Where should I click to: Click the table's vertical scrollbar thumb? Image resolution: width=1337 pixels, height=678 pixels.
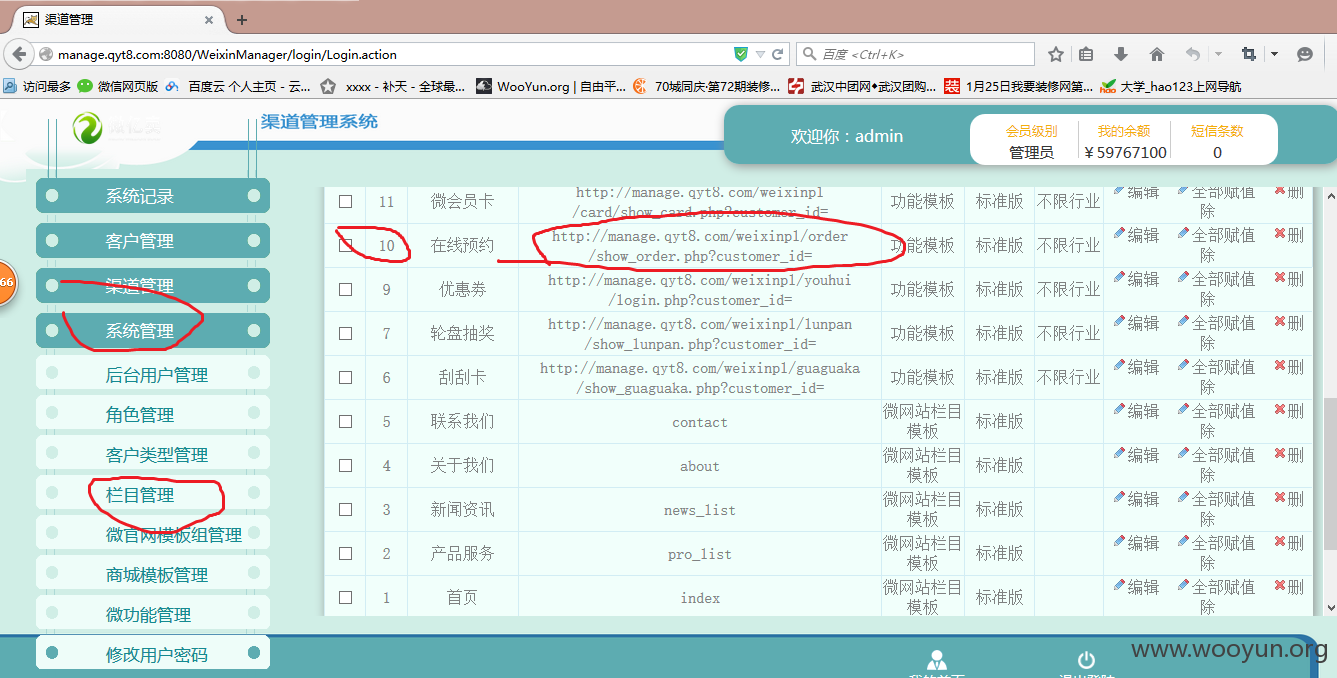pyautogui.click(x=1329, y=474)
